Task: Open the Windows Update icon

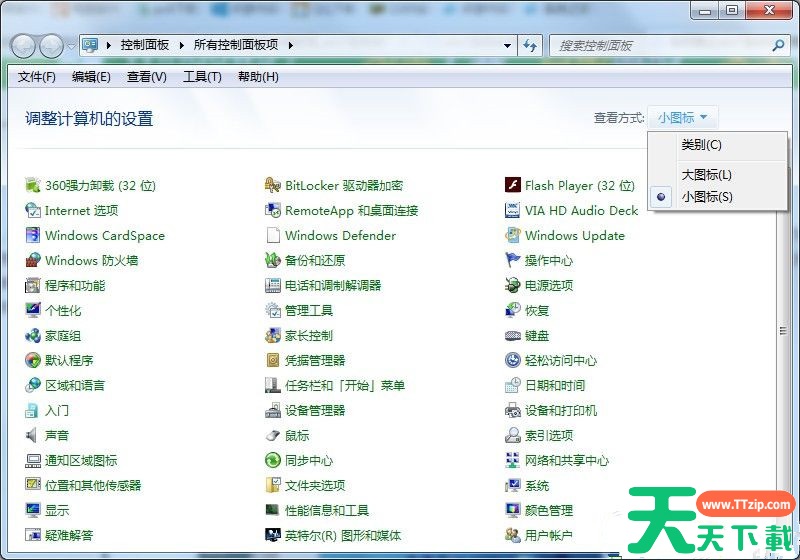Action: (x=513, y=236)
